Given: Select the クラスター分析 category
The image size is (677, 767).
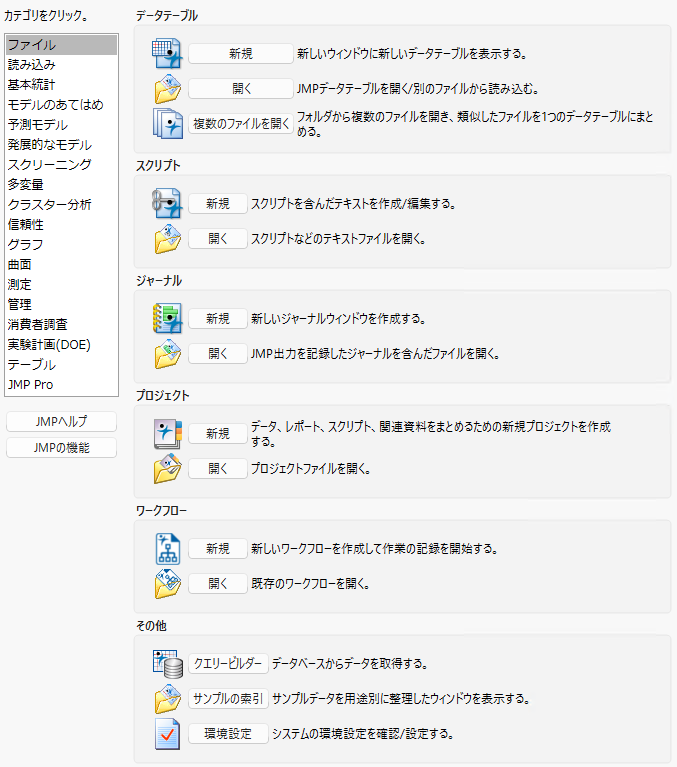Looking at the screenshot, I should click(62, 205).
